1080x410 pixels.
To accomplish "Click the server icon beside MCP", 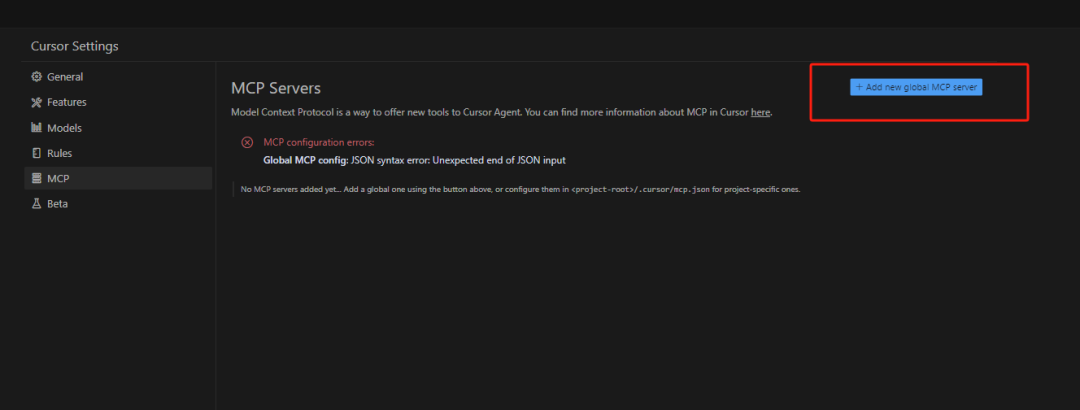I will point(37,178).
